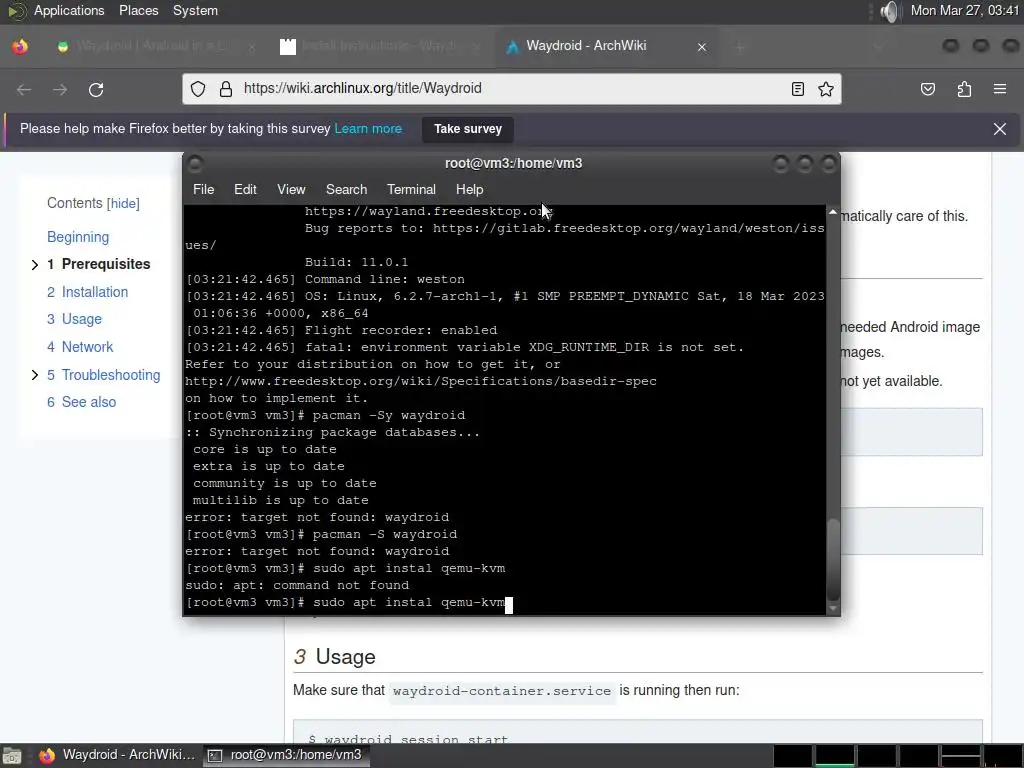
Task: Select the Waydroid - ArchWiki tab
Action: [x=607, y=46]
